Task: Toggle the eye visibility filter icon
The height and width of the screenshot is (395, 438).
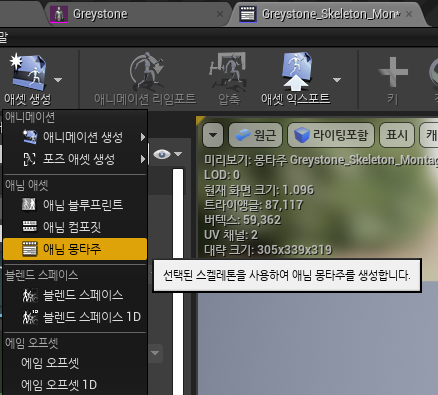Action: (x=162, y=154)
